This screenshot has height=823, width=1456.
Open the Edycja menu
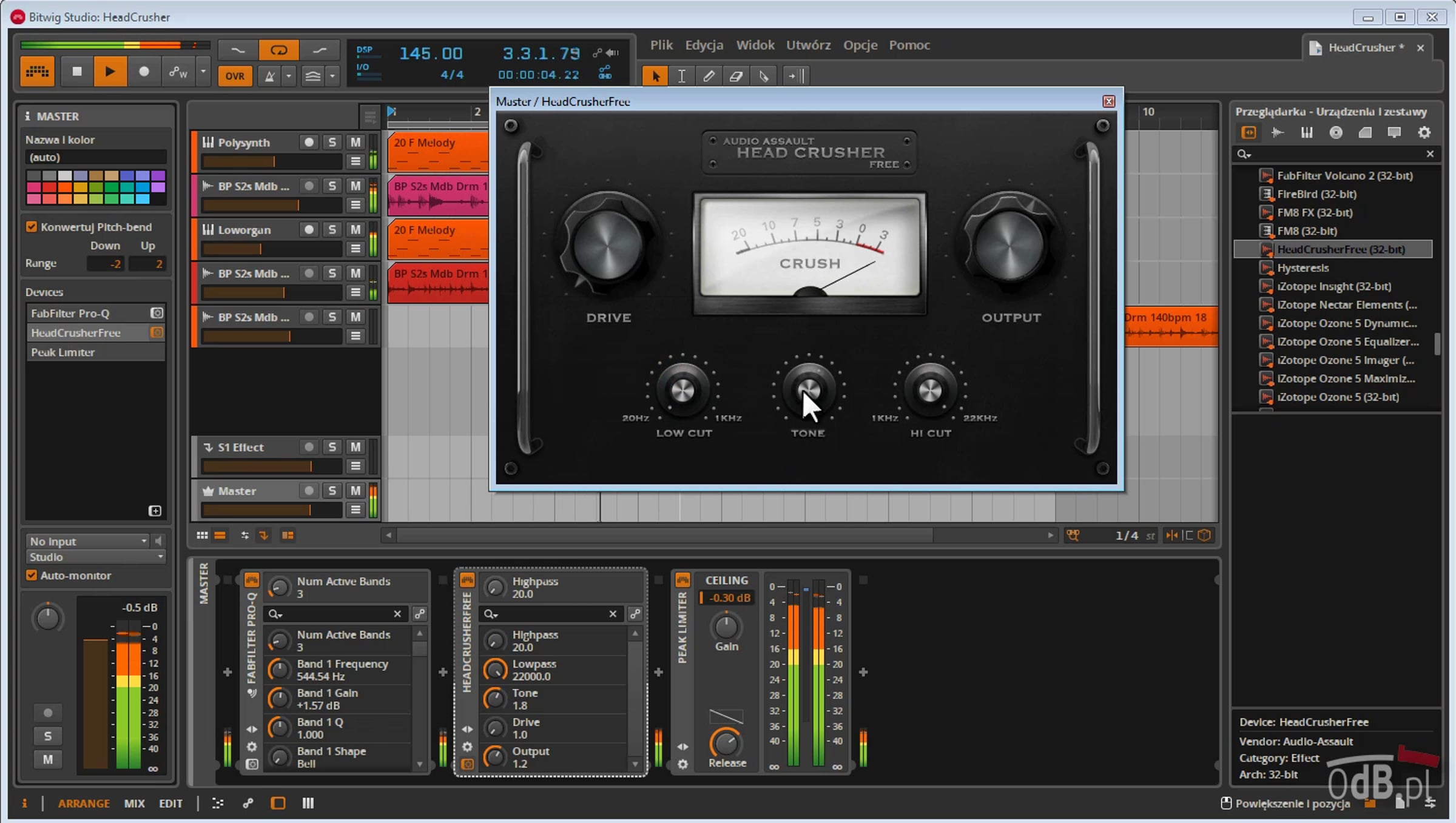(704, 45)
